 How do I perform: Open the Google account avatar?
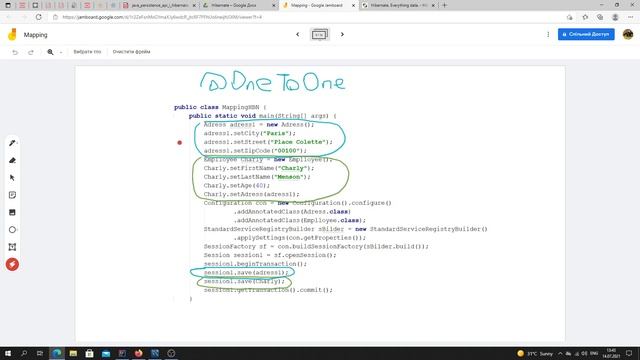[x=628, y=34]
